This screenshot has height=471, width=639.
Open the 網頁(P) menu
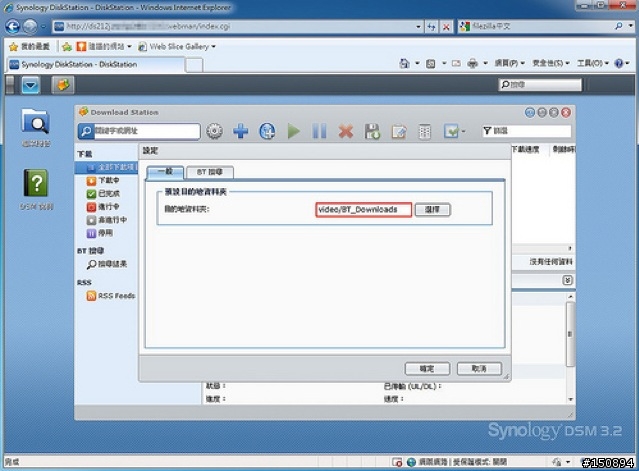tap(509, 63)
